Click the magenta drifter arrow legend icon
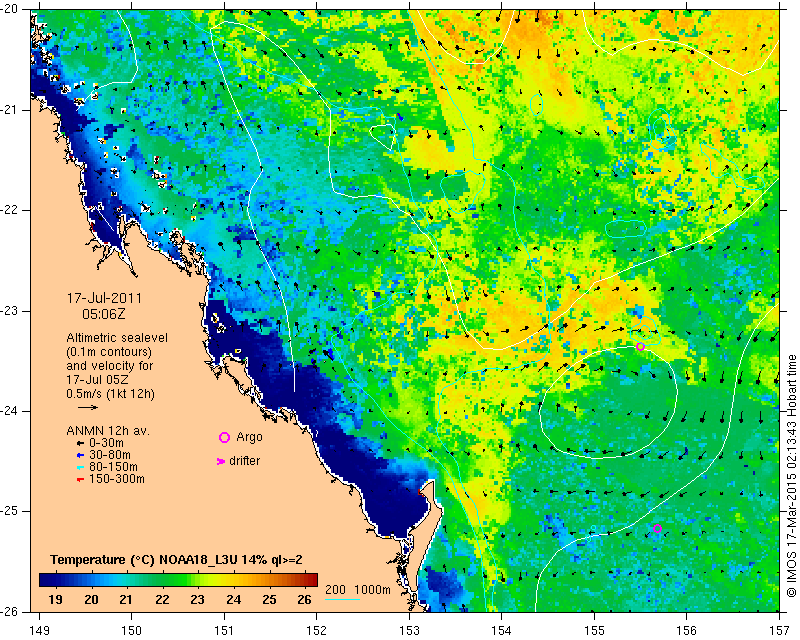The image size is (800, 640). point(221,461)
